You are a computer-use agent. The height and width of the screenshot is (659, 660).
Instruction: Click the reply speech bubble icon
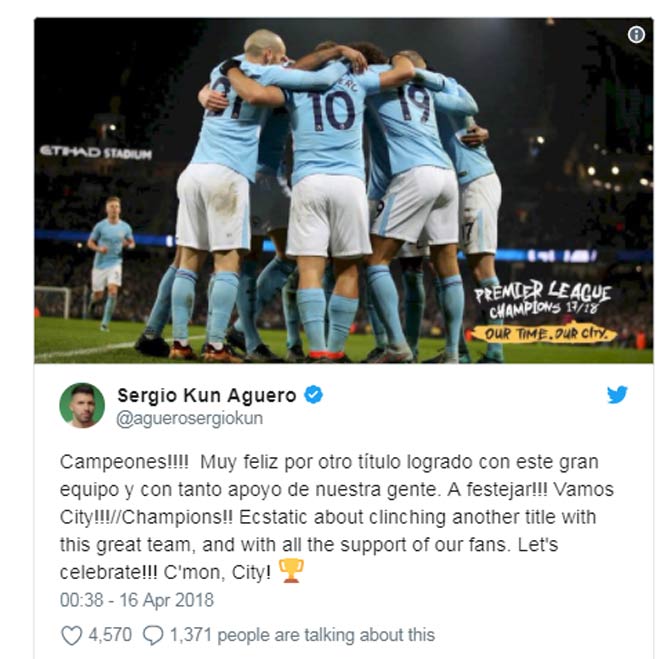pos(153,635)
